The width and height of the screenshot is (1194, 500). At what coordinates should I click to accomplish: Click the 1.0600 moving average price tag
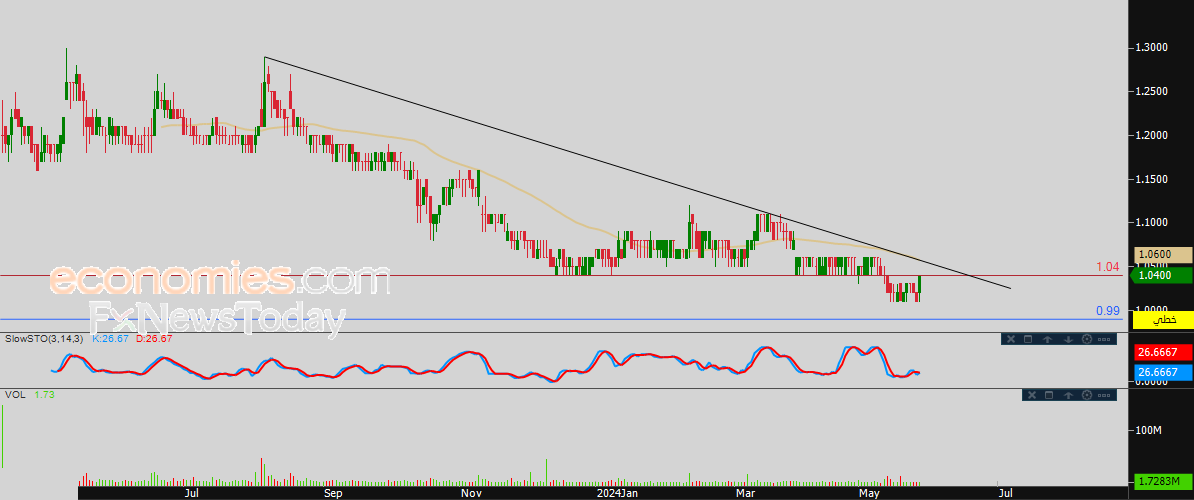click(1162, 255)
